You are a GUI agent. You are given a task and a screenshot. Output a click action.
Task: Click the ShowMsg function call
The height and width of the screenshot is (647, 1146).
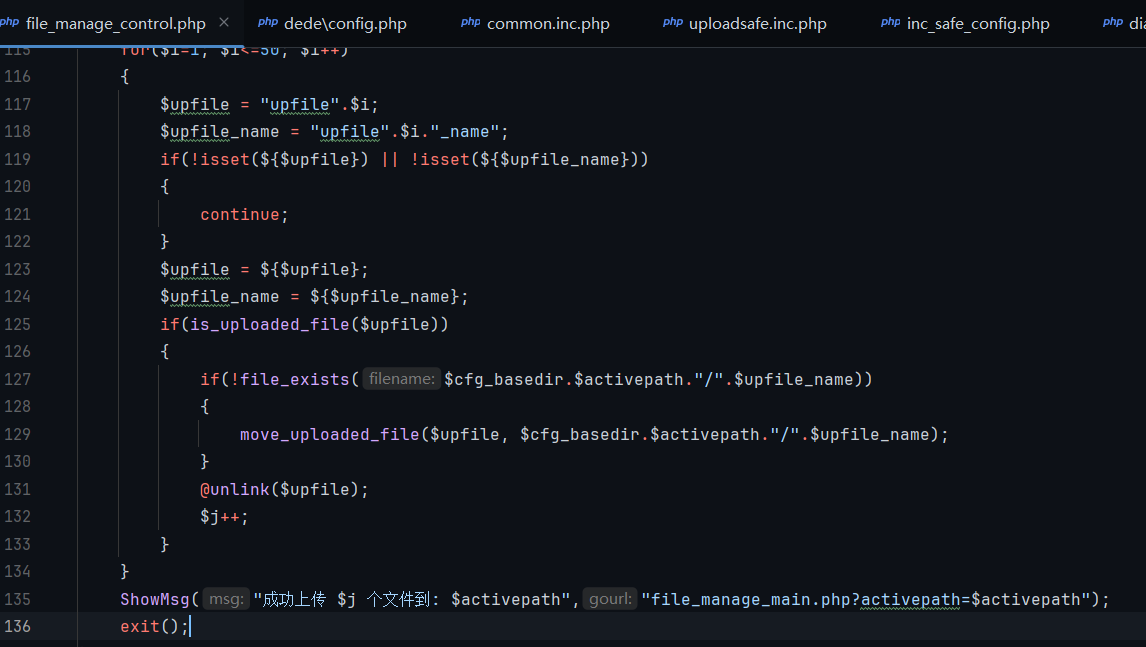tap(155, 599)
